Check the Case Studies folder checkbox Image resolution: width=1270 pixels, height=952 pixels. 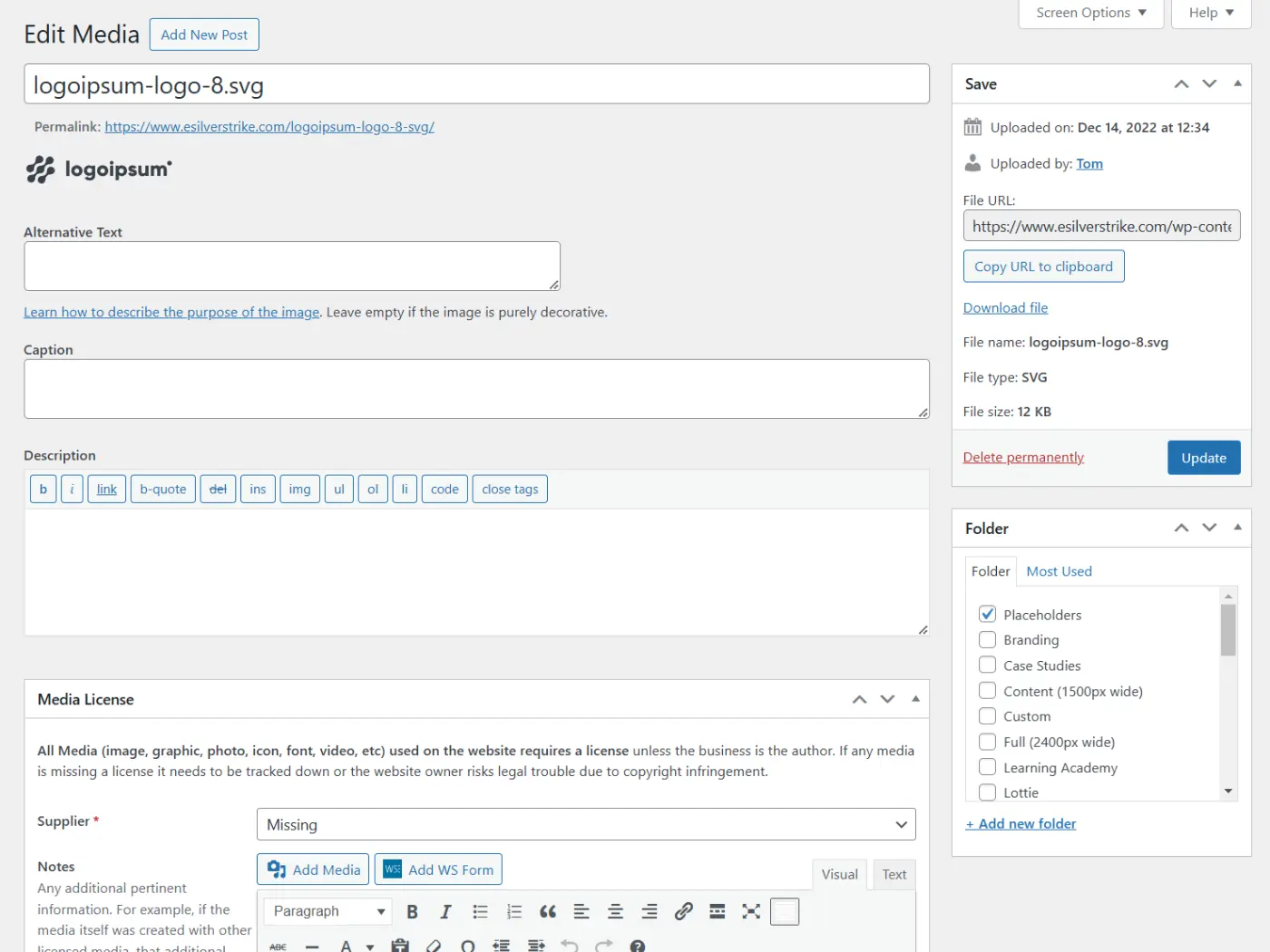click(x=988, y=665)
